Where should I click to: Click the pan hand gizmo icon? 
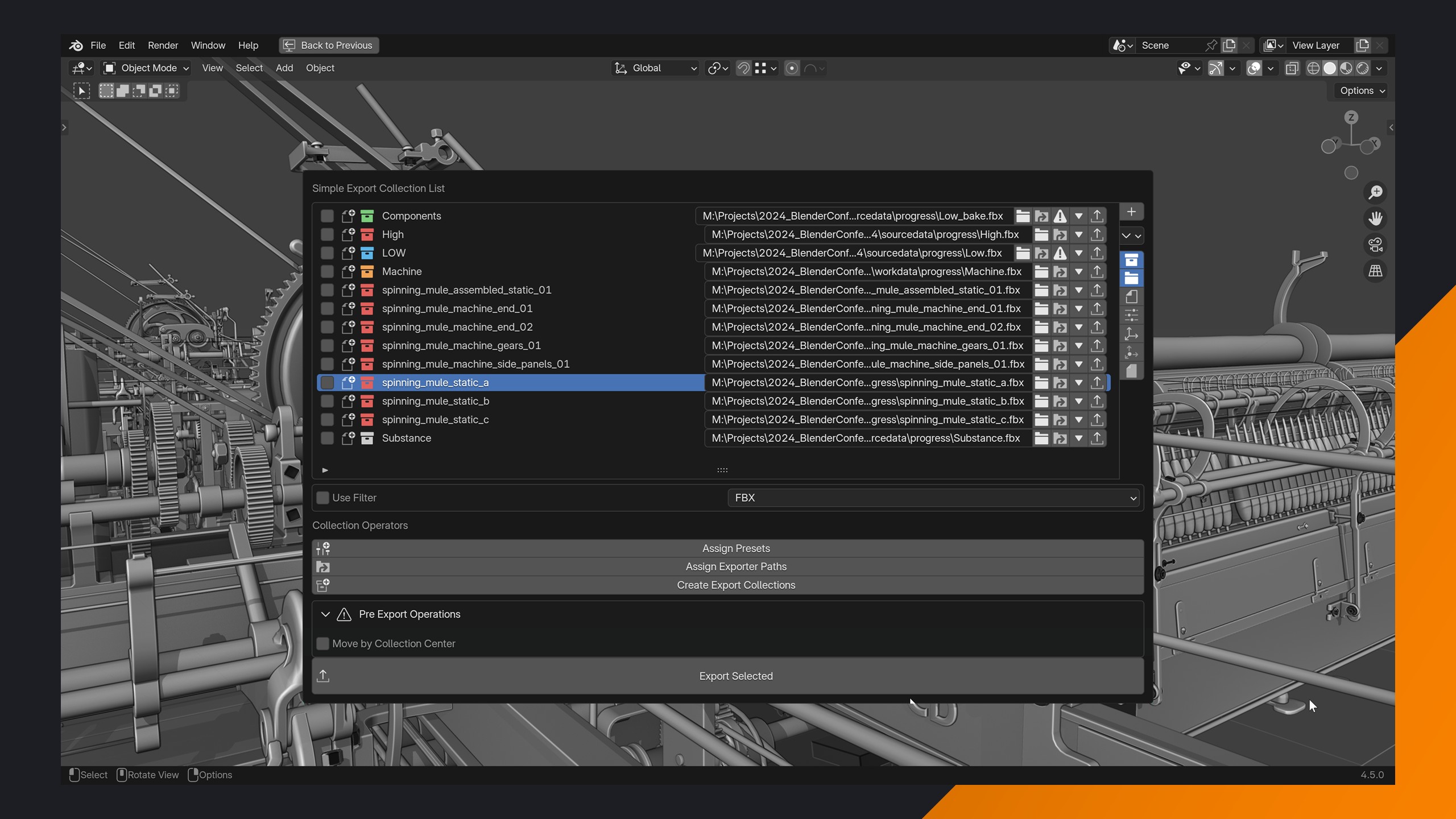pos(1375,219)
